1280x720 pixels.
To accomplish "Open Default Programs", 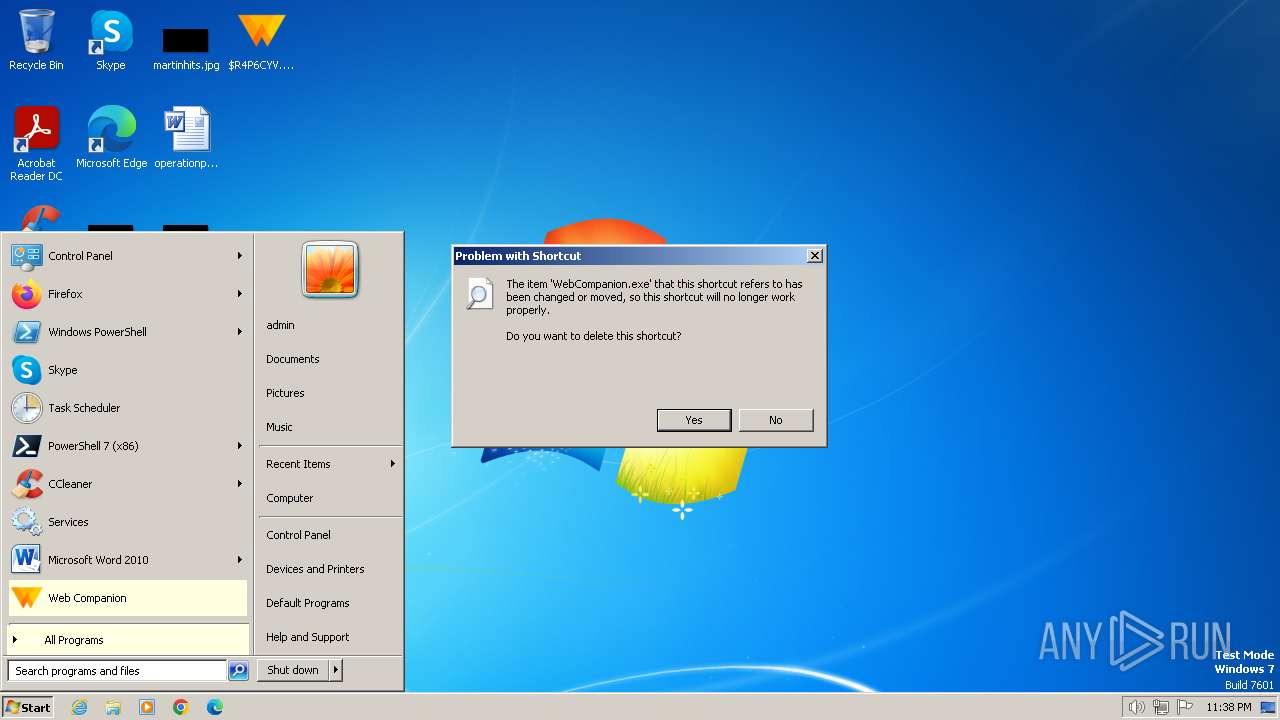I will click(330, 603).
